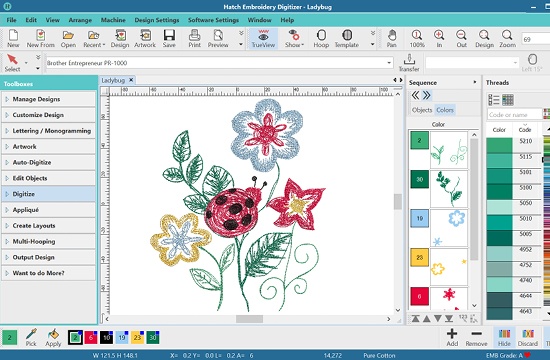550x360 pixels.
Task: Open the Machine menu
Action: (x=113, y=20)
